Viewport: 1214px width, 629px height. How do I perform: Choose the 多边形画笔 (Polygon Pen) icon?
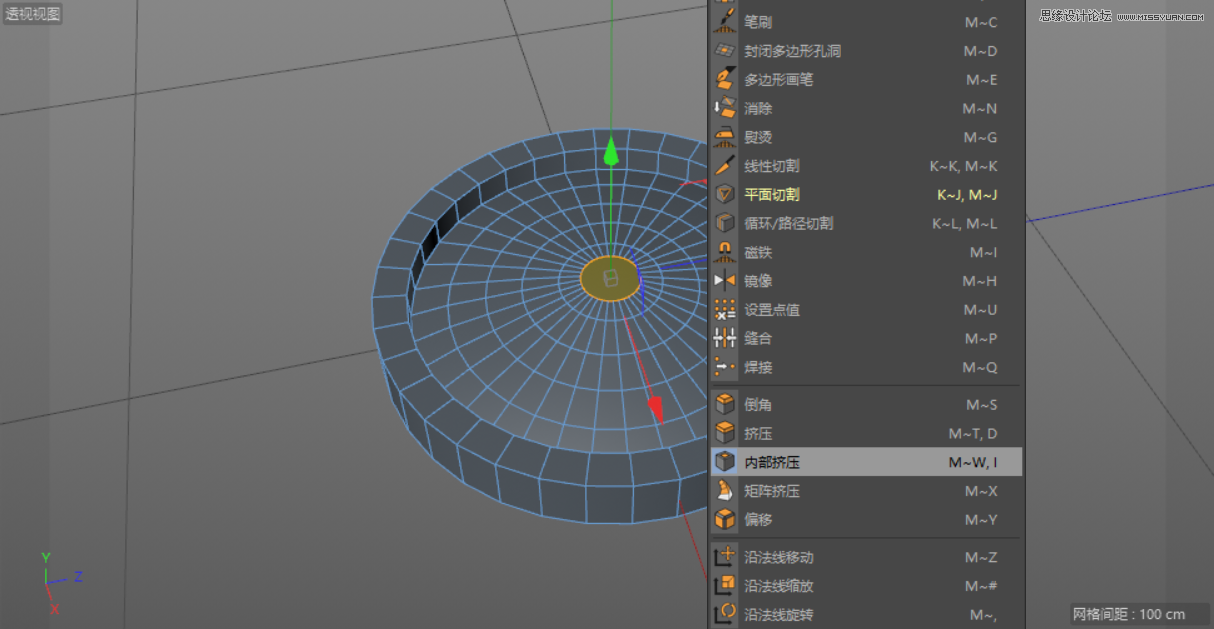click(724, 80)
